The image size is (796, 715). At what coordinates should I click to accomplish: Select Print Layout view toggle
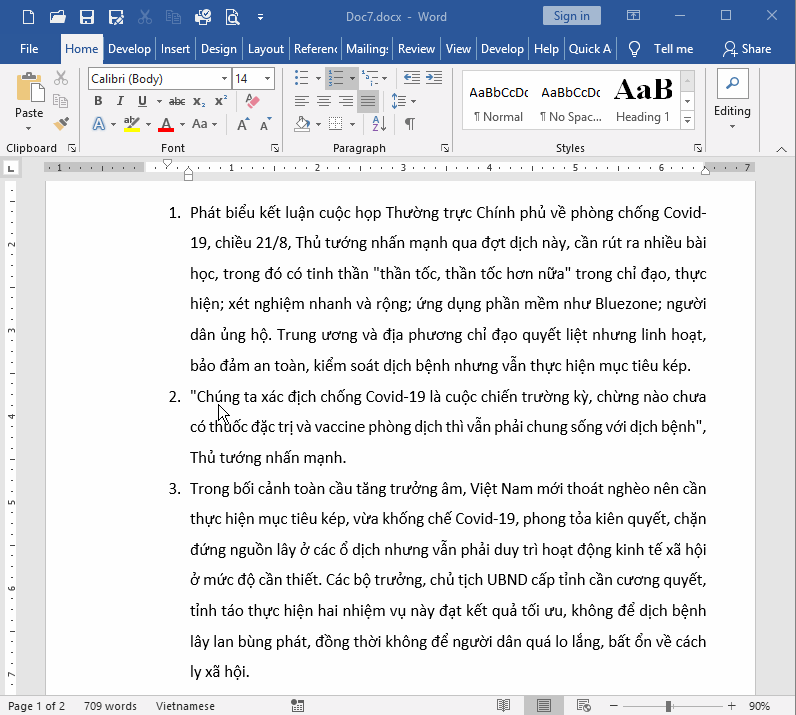[543, 705]
